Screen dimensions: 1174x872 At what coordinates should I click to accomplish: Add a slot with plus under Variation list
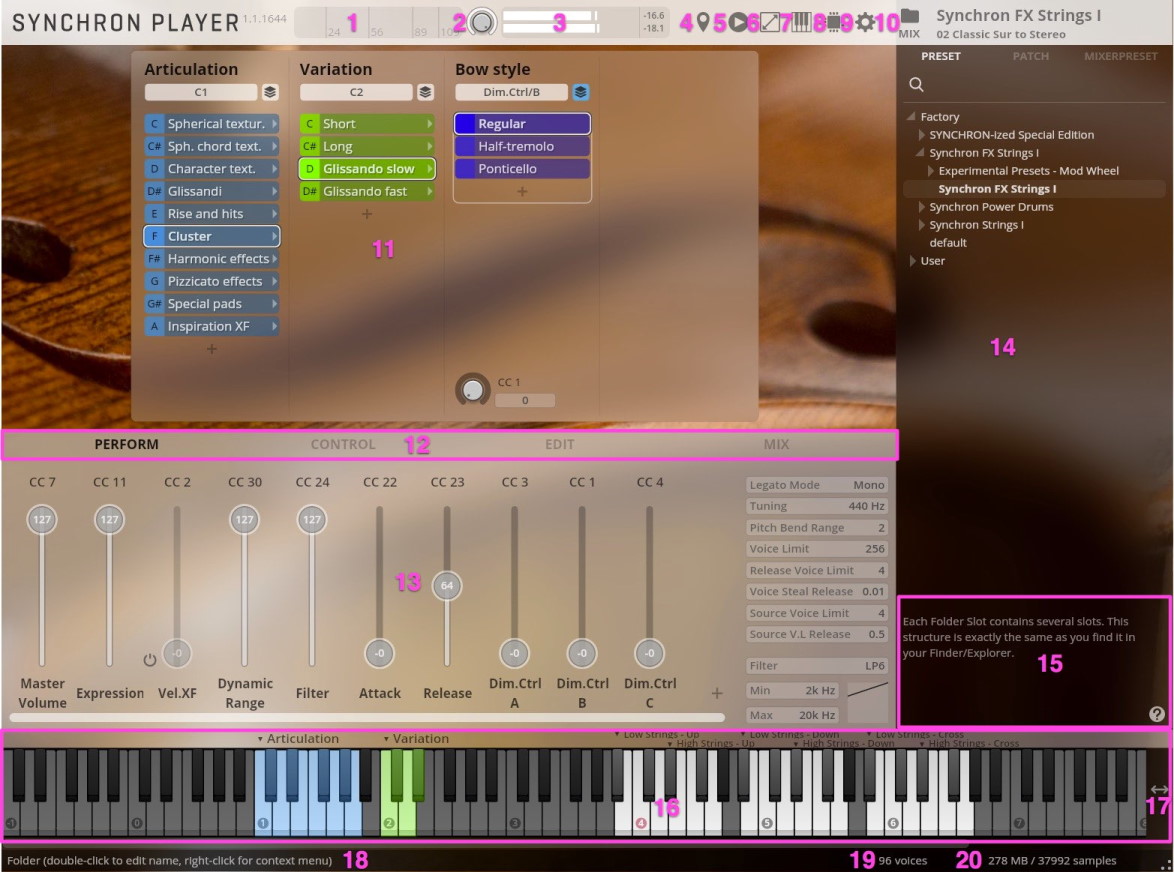click(367, 214)
